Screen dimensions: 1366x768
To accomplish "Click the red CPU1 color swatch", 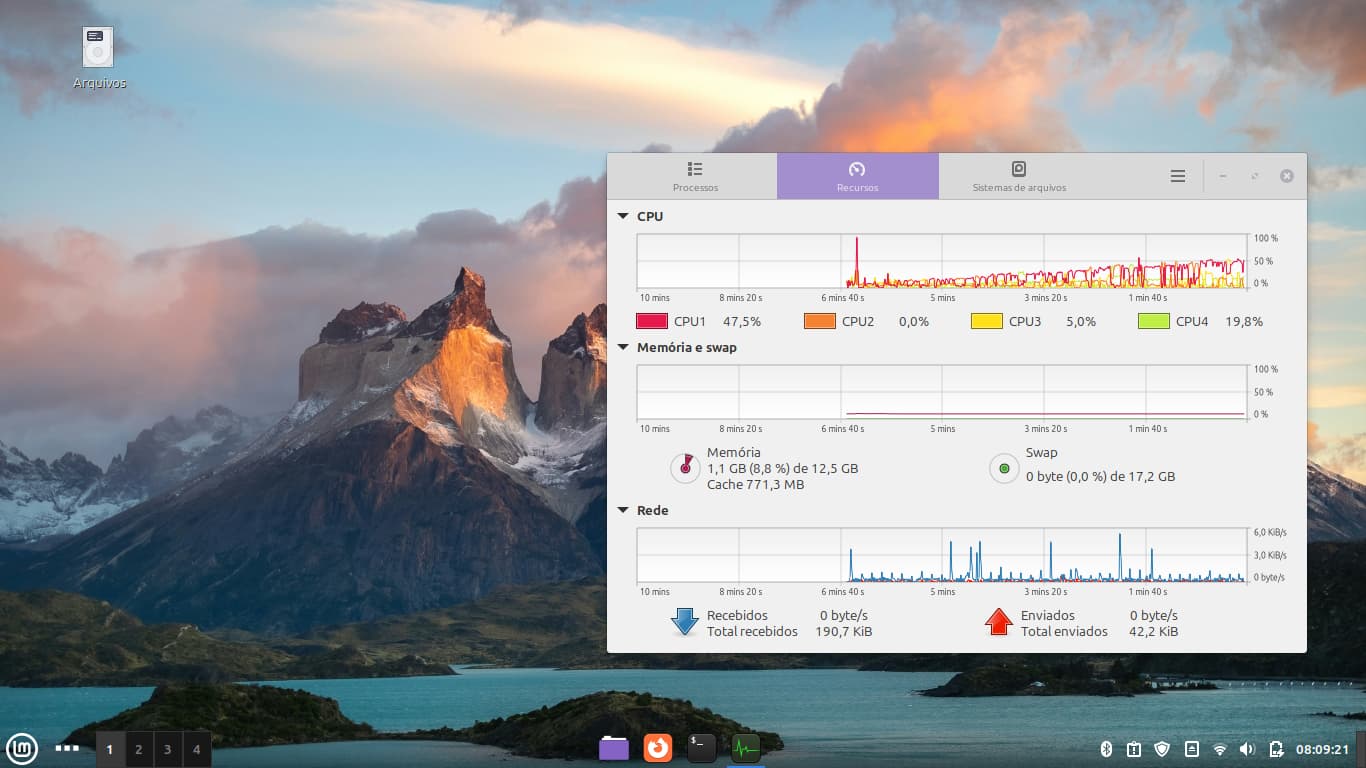I will tap(651, 322).
